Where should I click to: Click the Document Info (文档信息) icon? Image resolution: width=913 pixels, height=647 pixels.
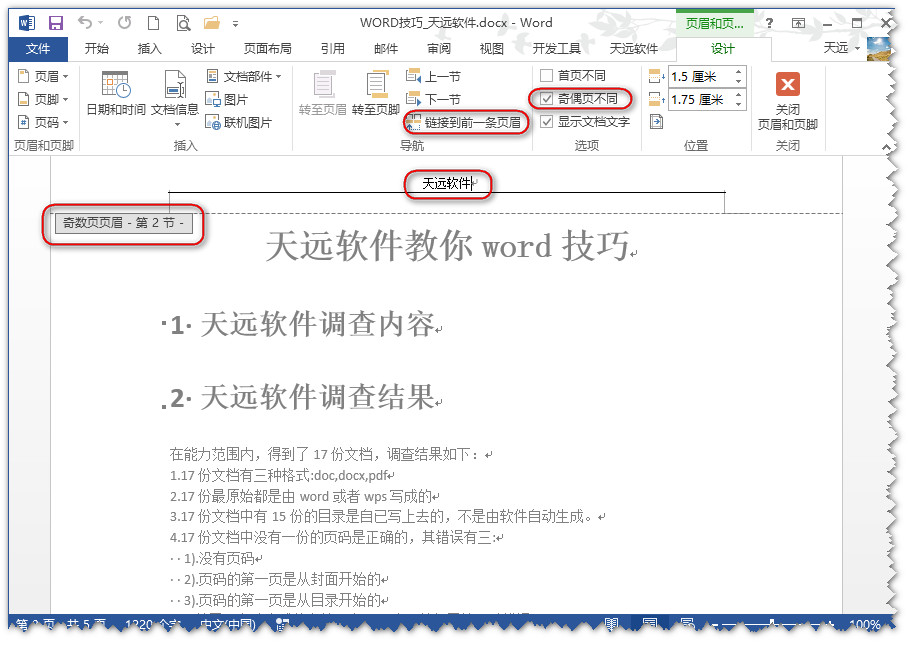[x=174, y=86]
